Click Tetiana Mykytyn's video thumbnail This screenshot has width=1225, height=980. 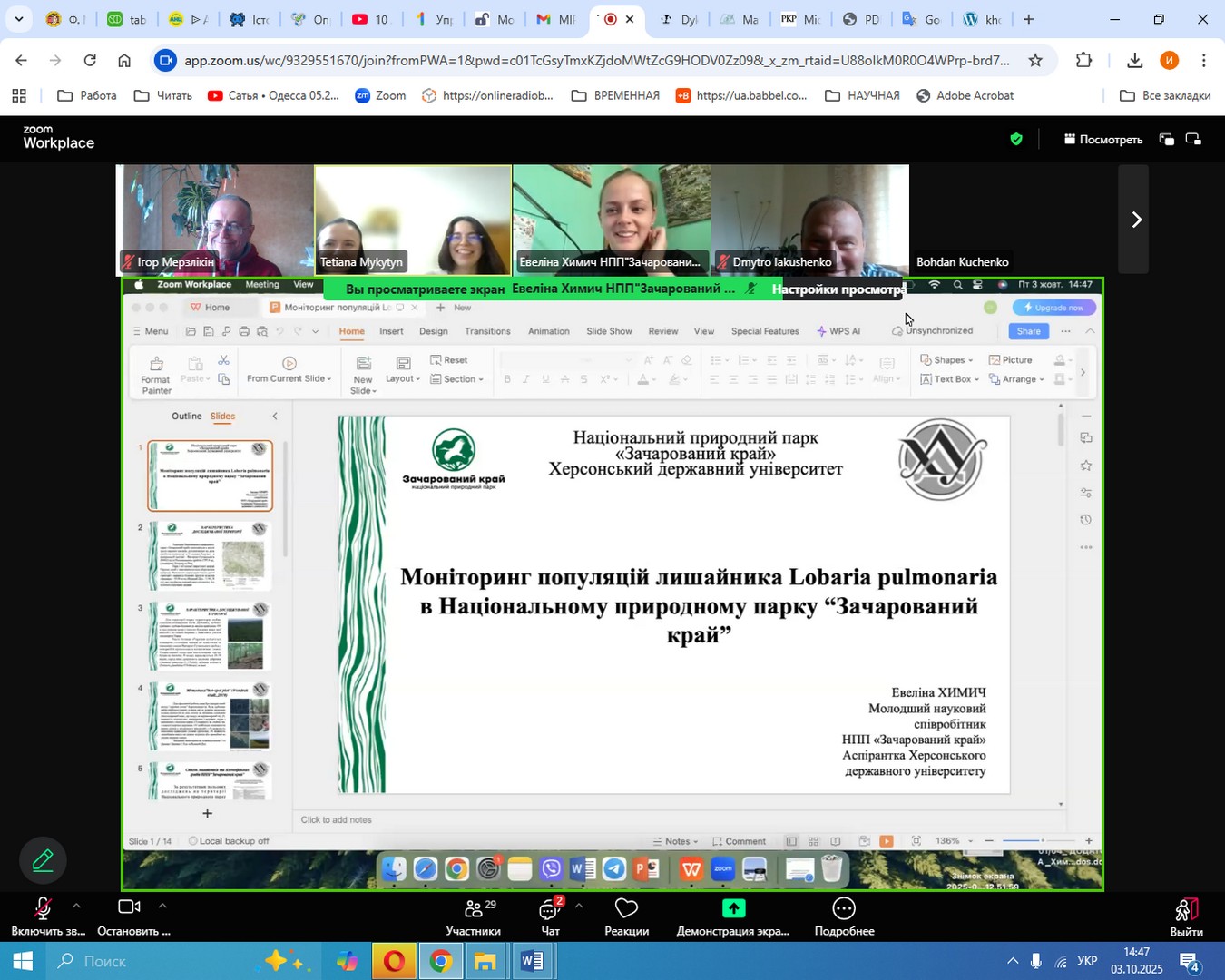tap(413, 218)
